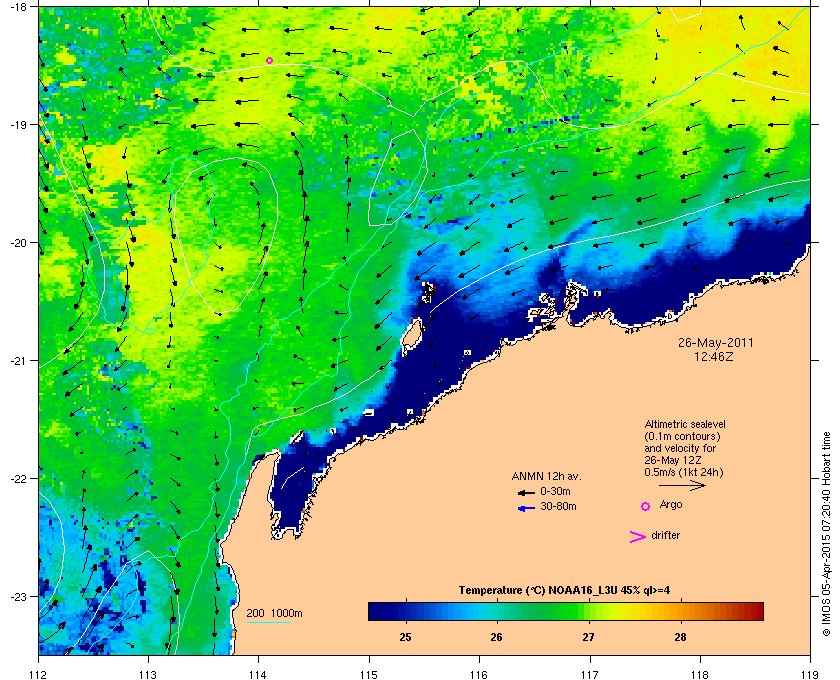The image size is (840, 680).
Task: Click latitude axis label -23
Action: pos(17,596)
